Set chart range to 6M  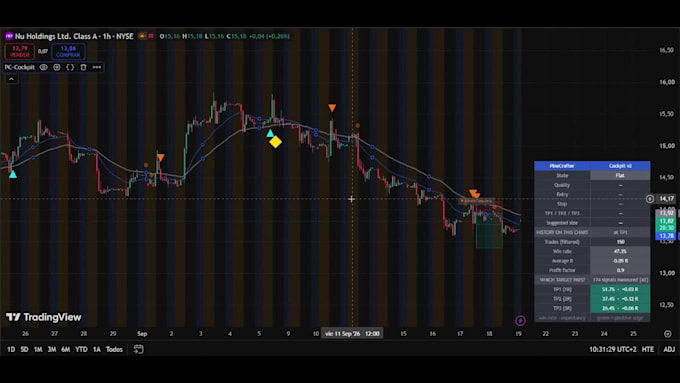point(65,349)
